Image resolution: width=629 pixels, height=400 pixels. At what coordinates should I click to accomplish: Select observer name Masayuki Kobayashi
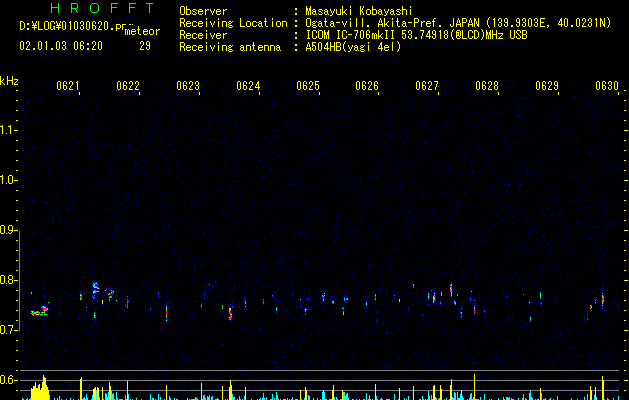tap(359, 11)
